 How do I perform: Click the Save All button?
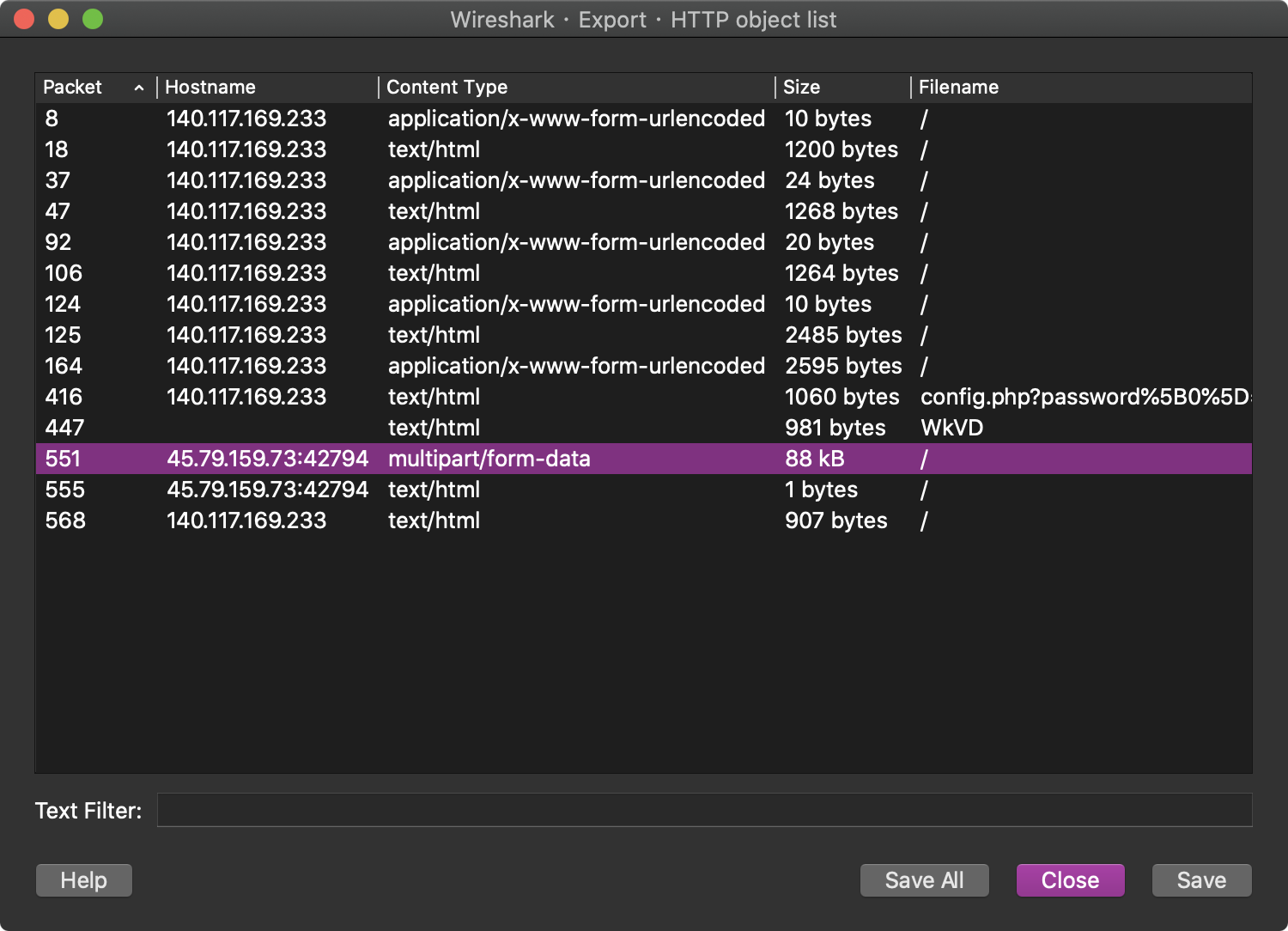pyautogui.click(x=924, y=880)
